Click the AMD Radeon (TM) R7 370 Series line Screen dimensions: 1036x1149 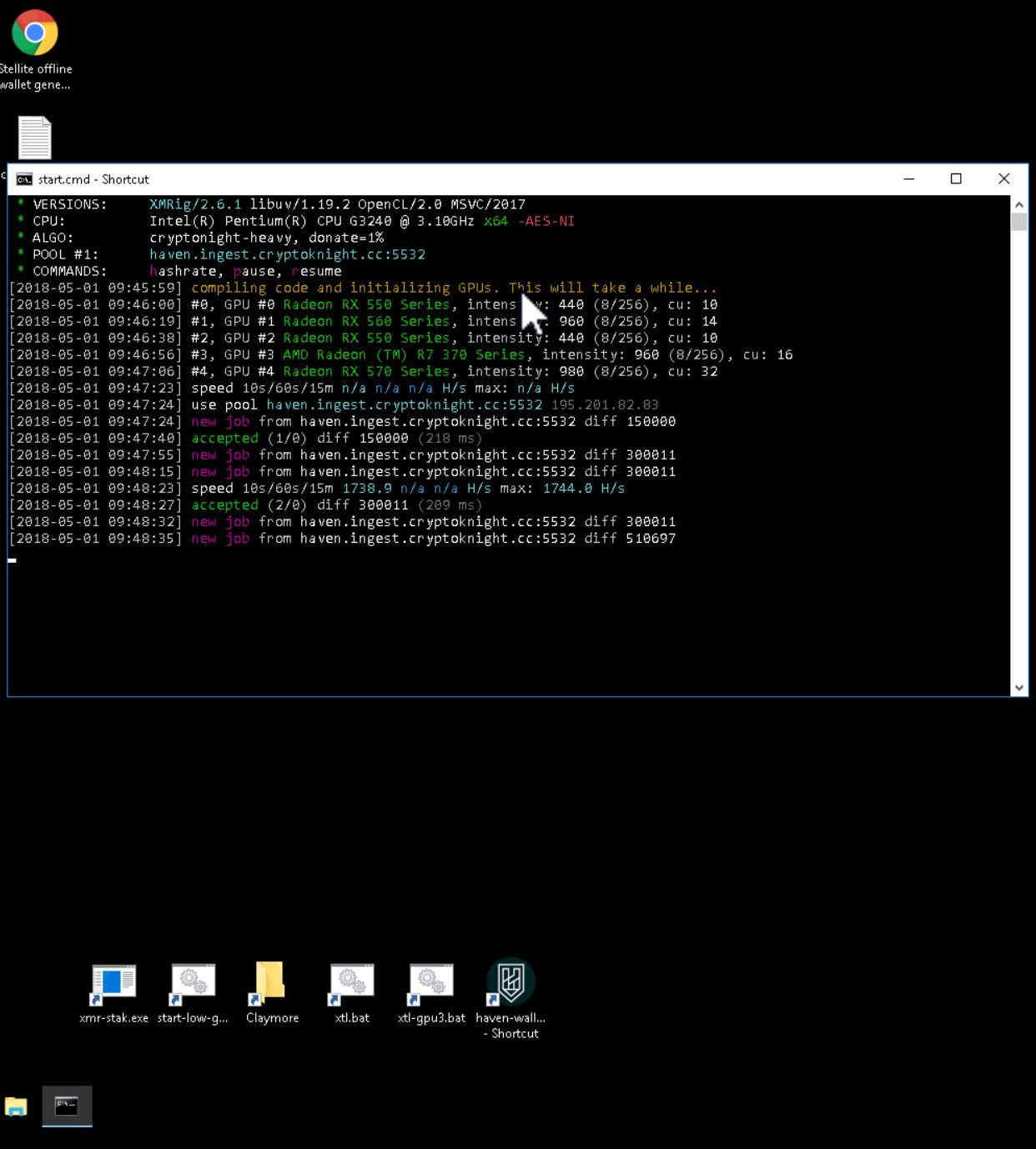tap(400, 354)
